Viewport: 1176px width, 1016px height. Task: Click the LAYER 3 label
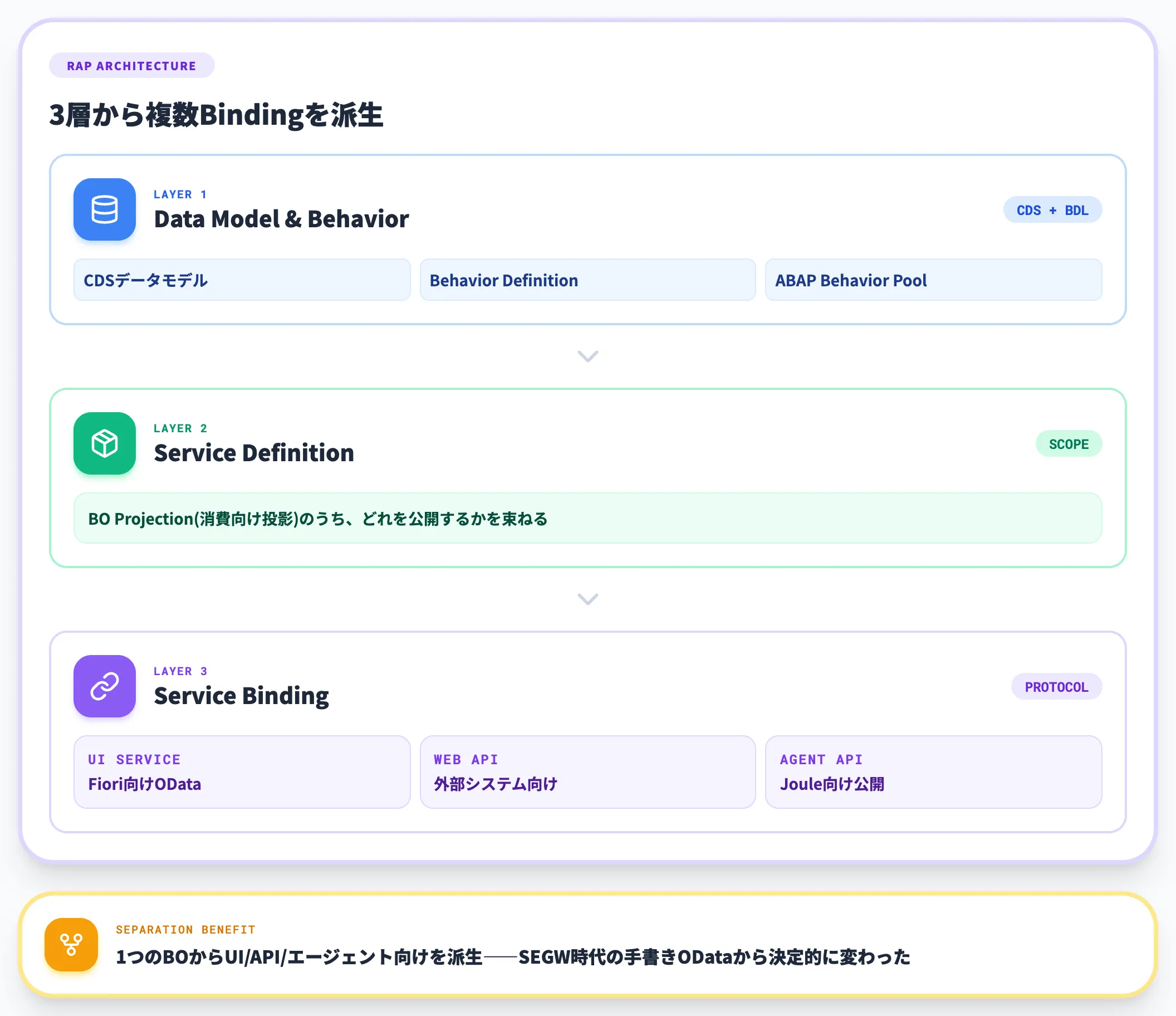(x=180, y=671)
